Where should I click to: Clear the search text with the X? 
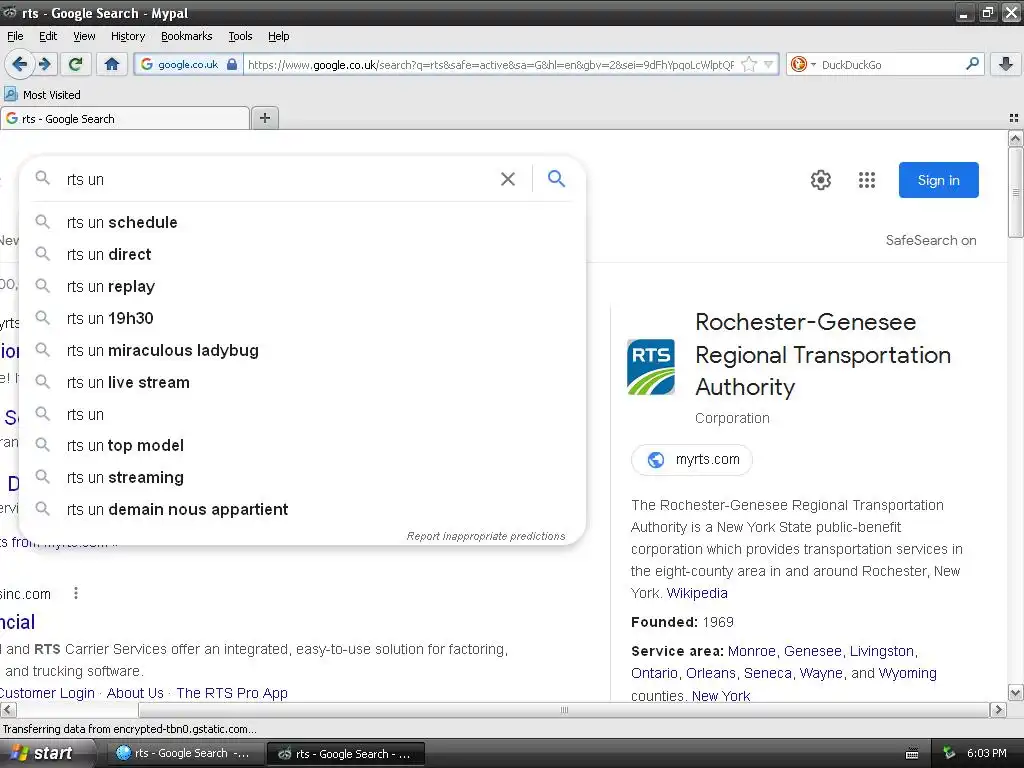(x=507, y=179)
